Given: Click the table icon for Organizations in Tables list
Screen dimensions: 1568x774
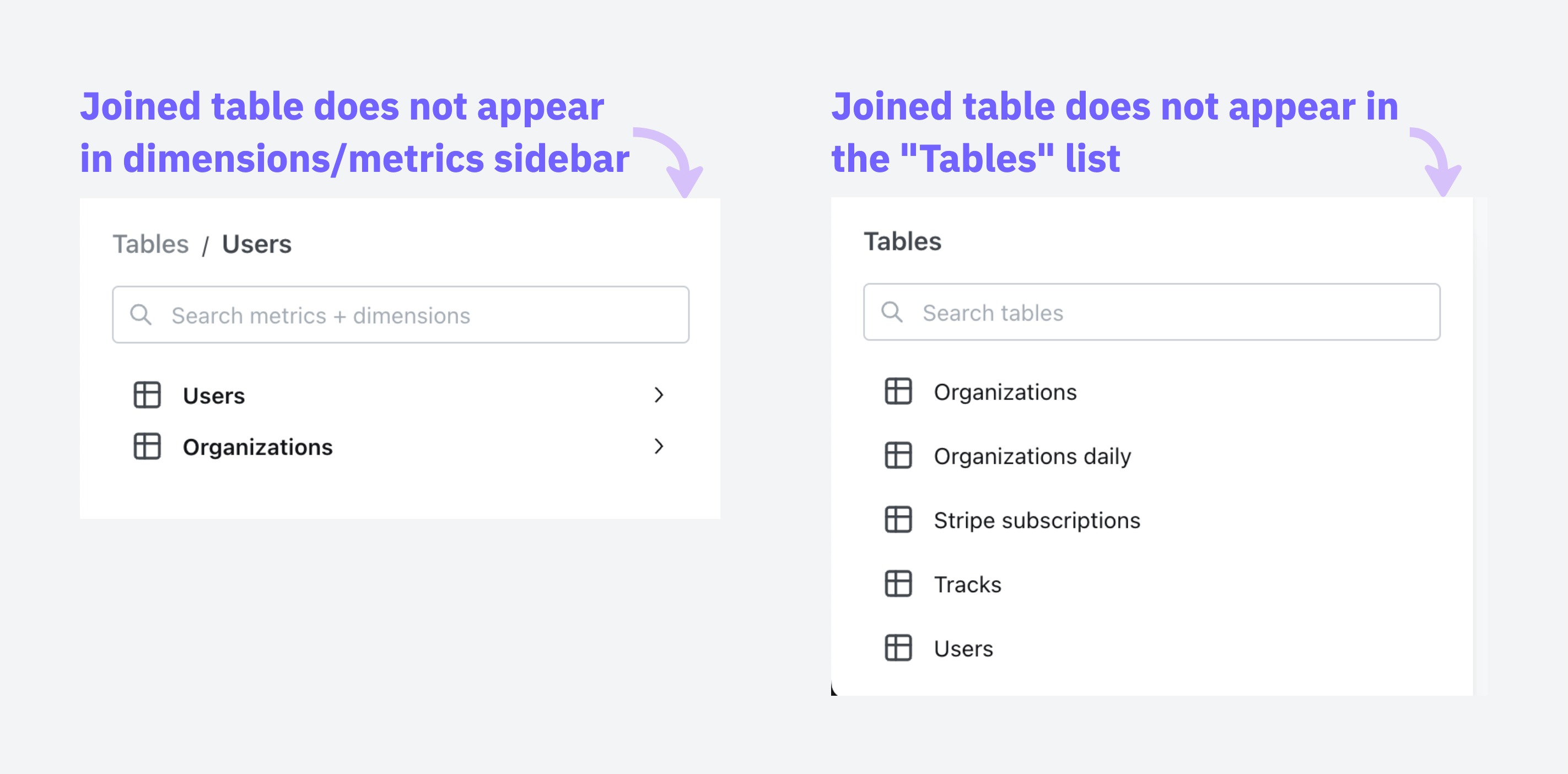Looking at the screenshot, I should [x=898, y=391].
